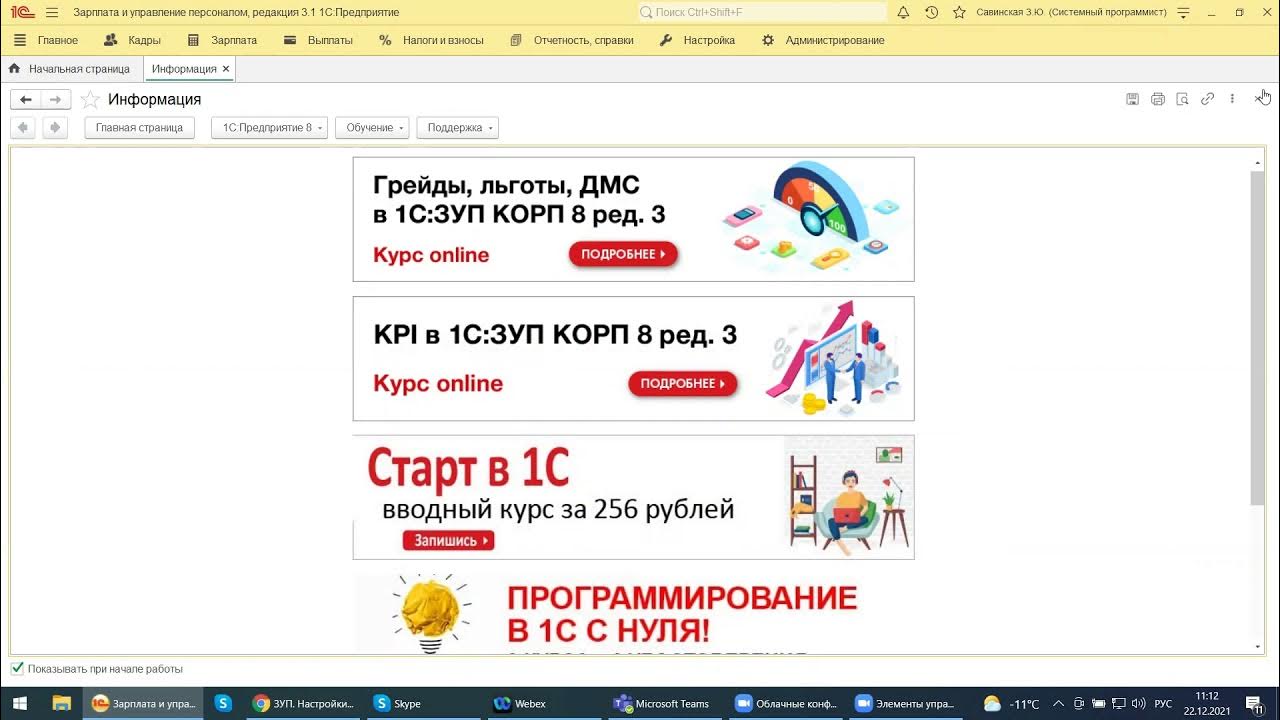The width and height of the screenshot is (1280, 720).
Task: Open notifications bell icon
Action: pyautogui.click(x=903, y=12)
